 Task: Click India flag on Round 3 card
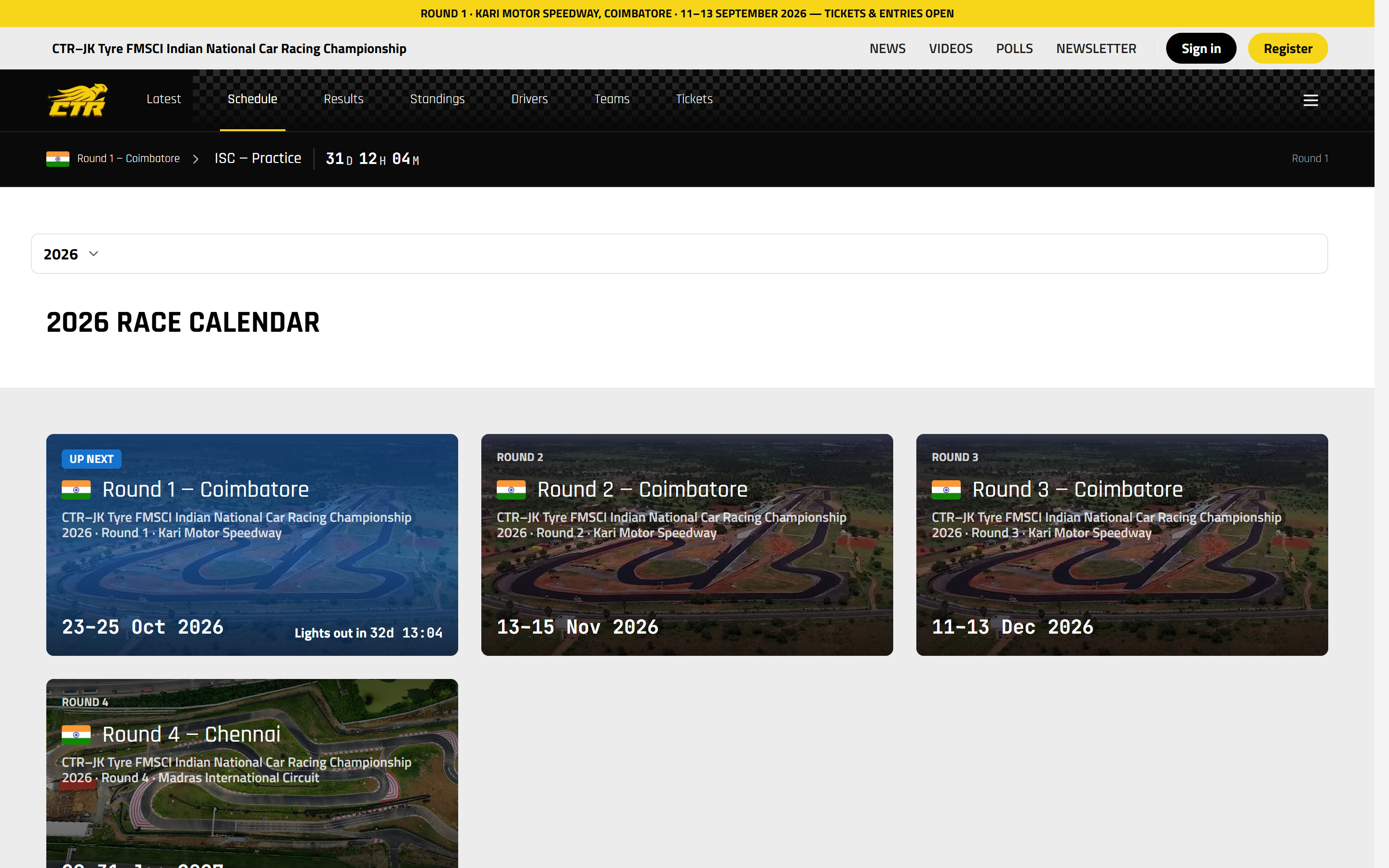(x=946, y=489)
